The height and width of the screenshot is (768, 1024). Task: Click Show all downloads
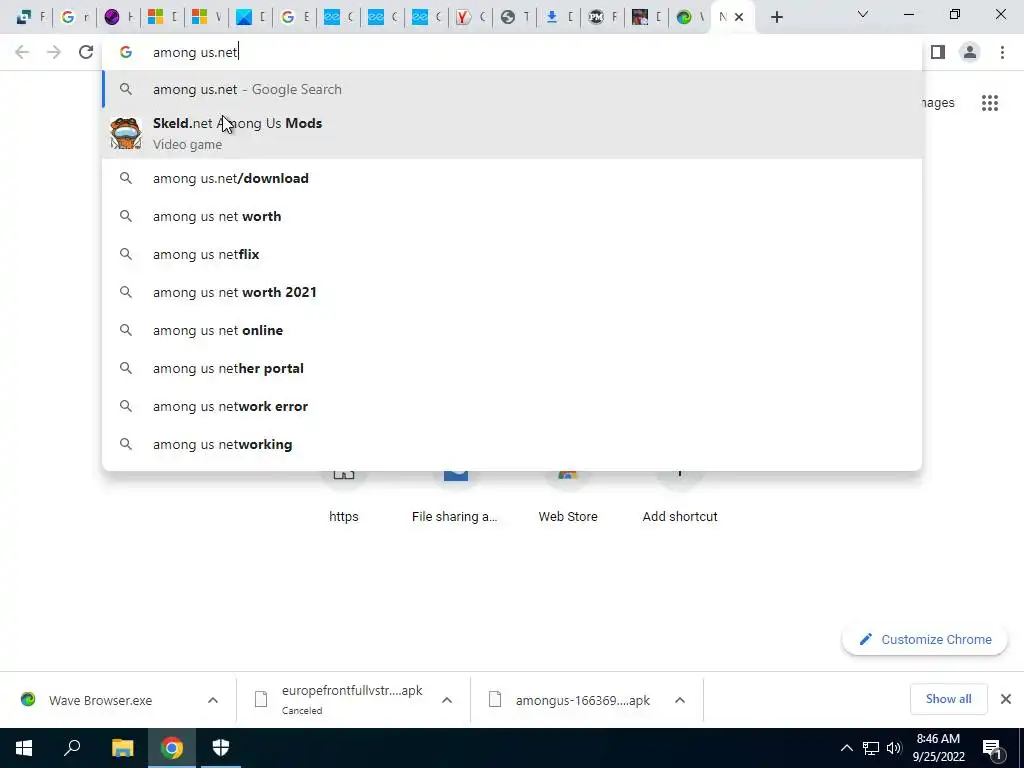948,699
